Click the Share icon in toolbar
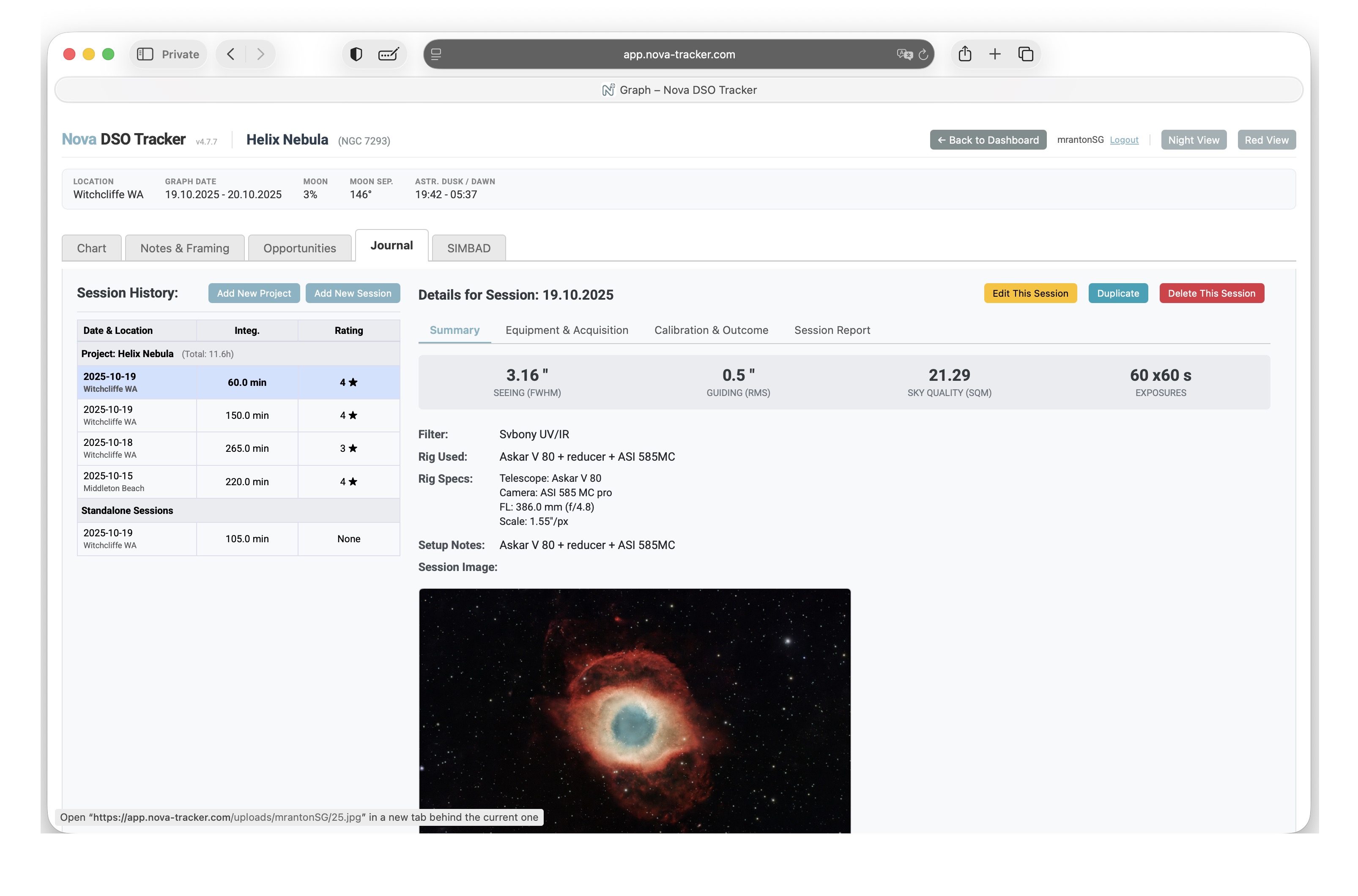The image size is (1358, 896). point(965,54)
